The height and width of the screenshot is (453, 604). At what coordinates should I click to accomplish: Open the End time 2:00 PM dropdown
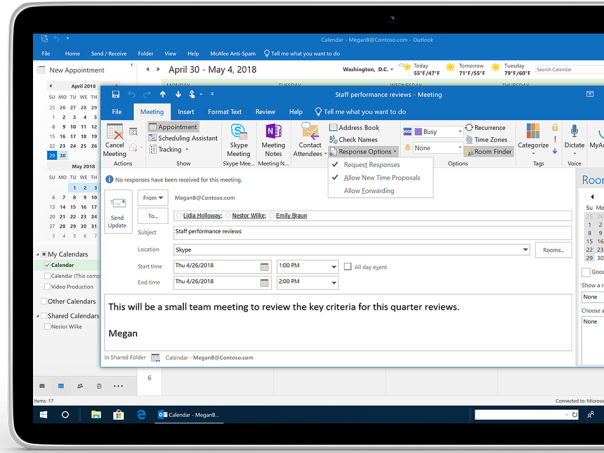tap(334, 283)
